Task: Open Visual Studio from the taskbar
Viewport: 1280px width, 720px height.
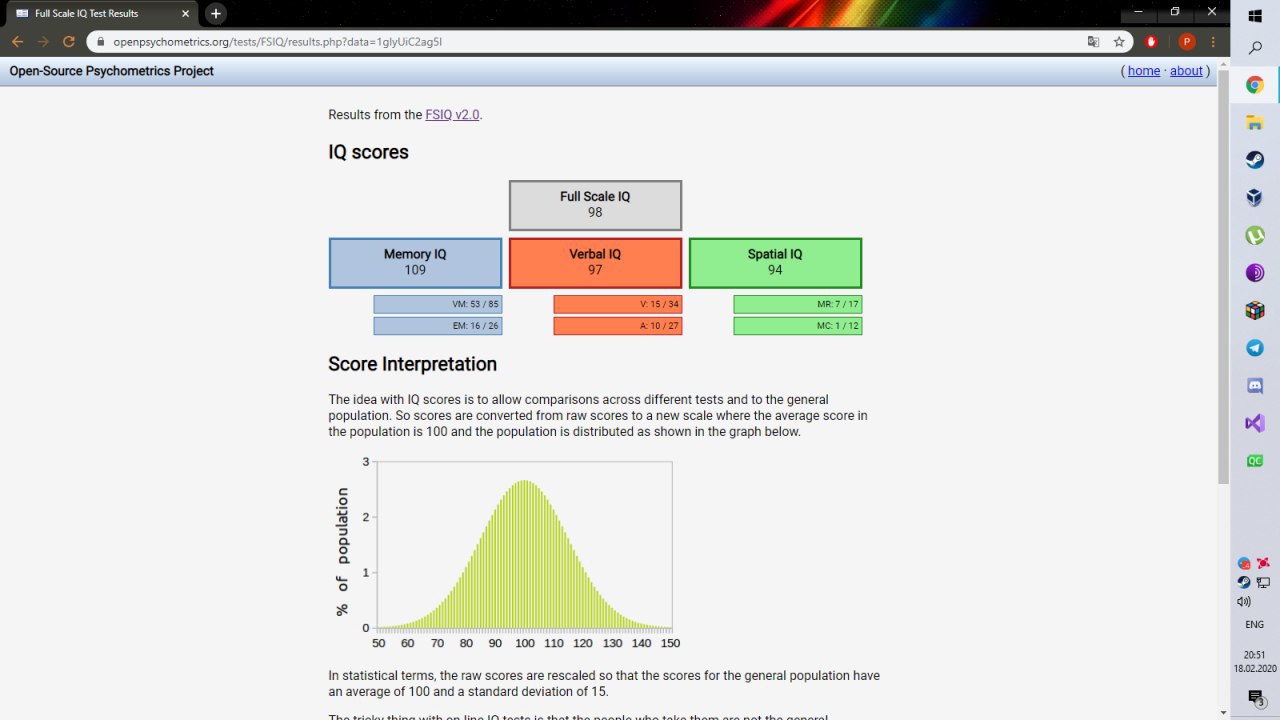Action: (x=1255, y=424)
